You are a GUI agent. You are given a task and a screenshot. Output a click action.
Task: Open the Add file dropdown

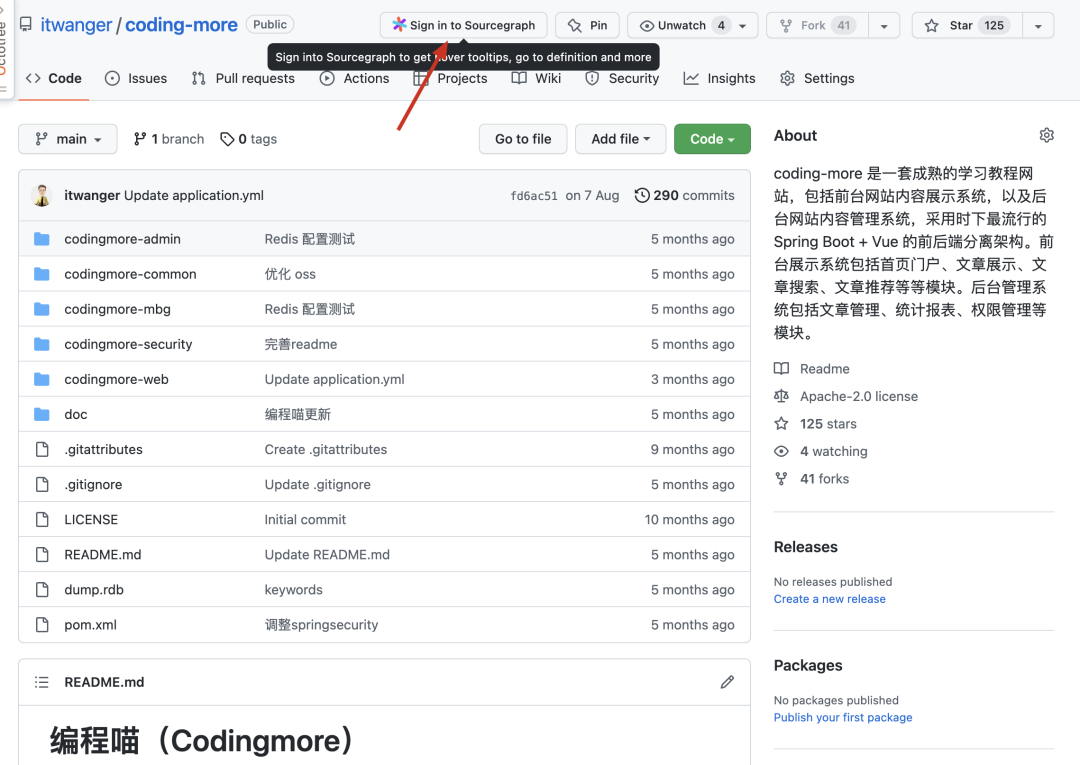click(621, 139)
